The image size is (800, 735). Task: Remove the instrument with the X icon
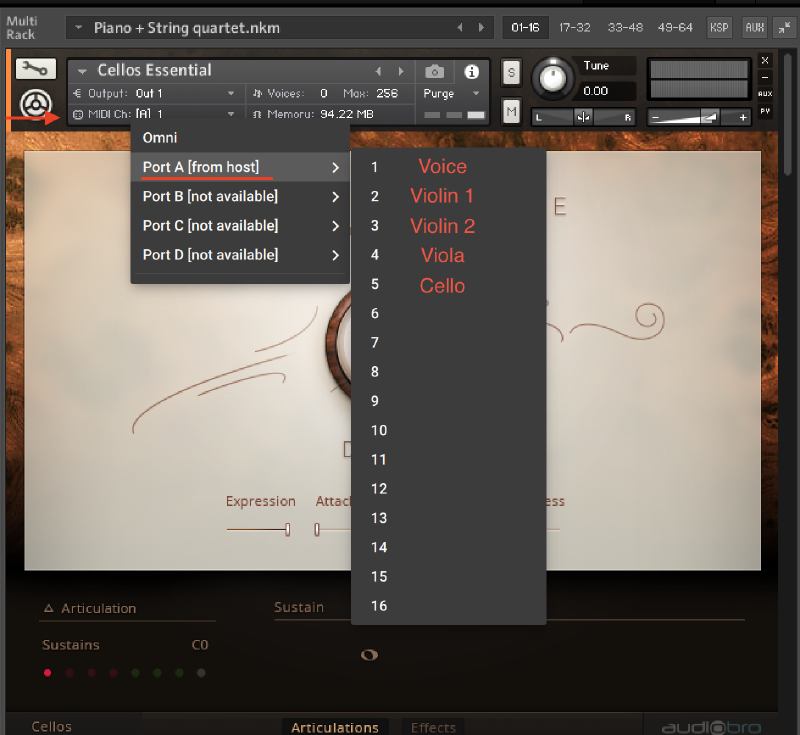pyautogui.click(x=765, y=60)
